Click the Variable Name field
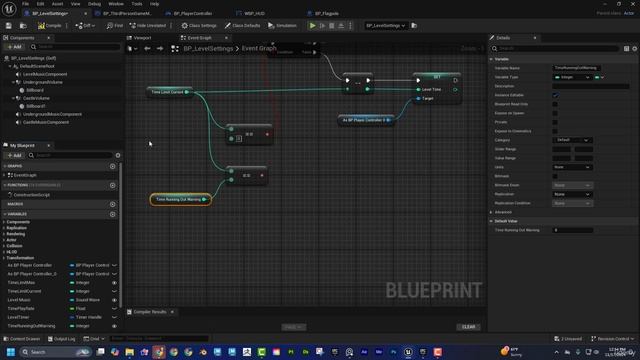The height and width of the screenshot is (360, 640). pos(576,68)
